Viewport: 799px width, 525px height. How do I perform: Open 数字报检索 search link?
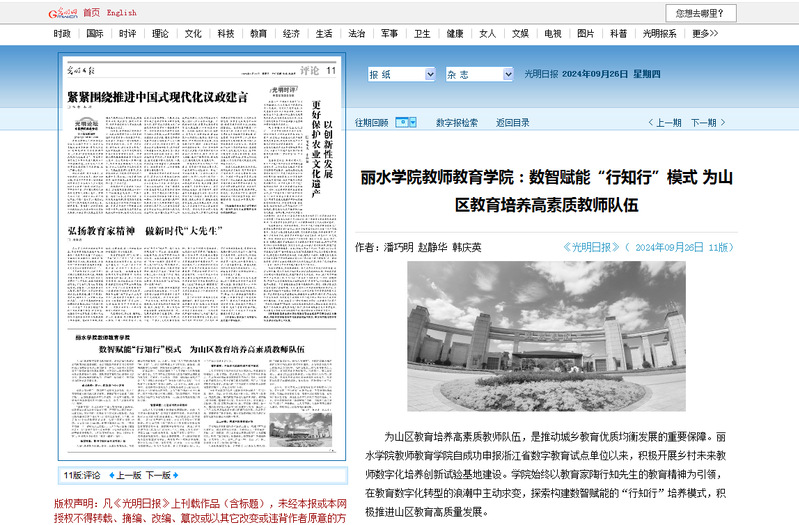point(456,123)
